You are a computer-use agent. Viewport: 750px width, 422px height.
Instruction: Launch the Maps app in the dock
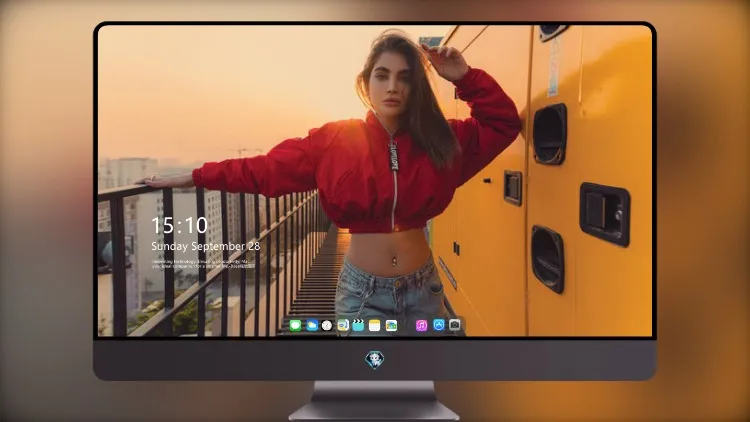point(343,325)
